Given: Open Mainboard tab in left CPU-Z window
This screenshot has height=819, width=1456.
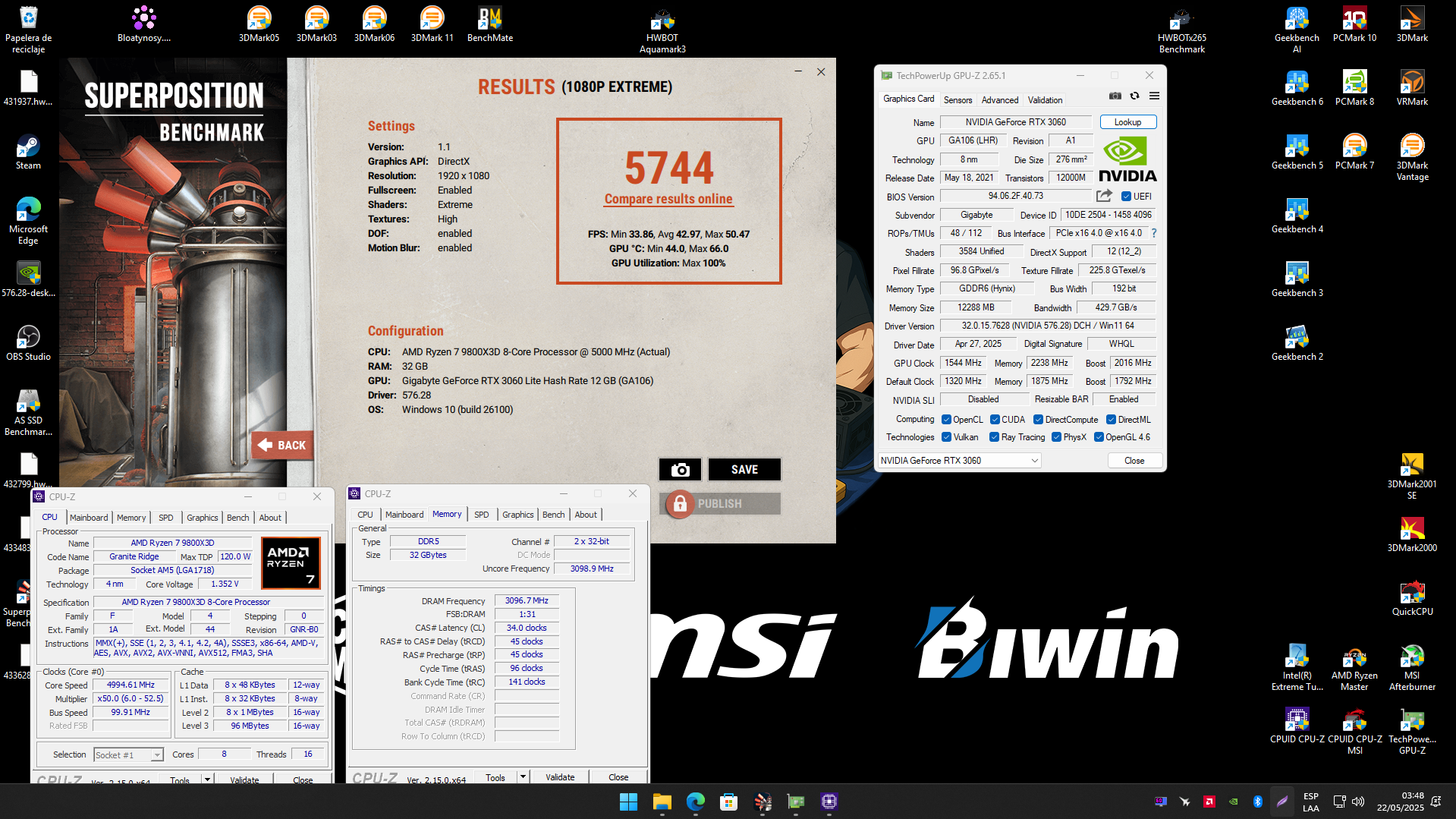Looking at the screenshot, I should coord(89,518).
